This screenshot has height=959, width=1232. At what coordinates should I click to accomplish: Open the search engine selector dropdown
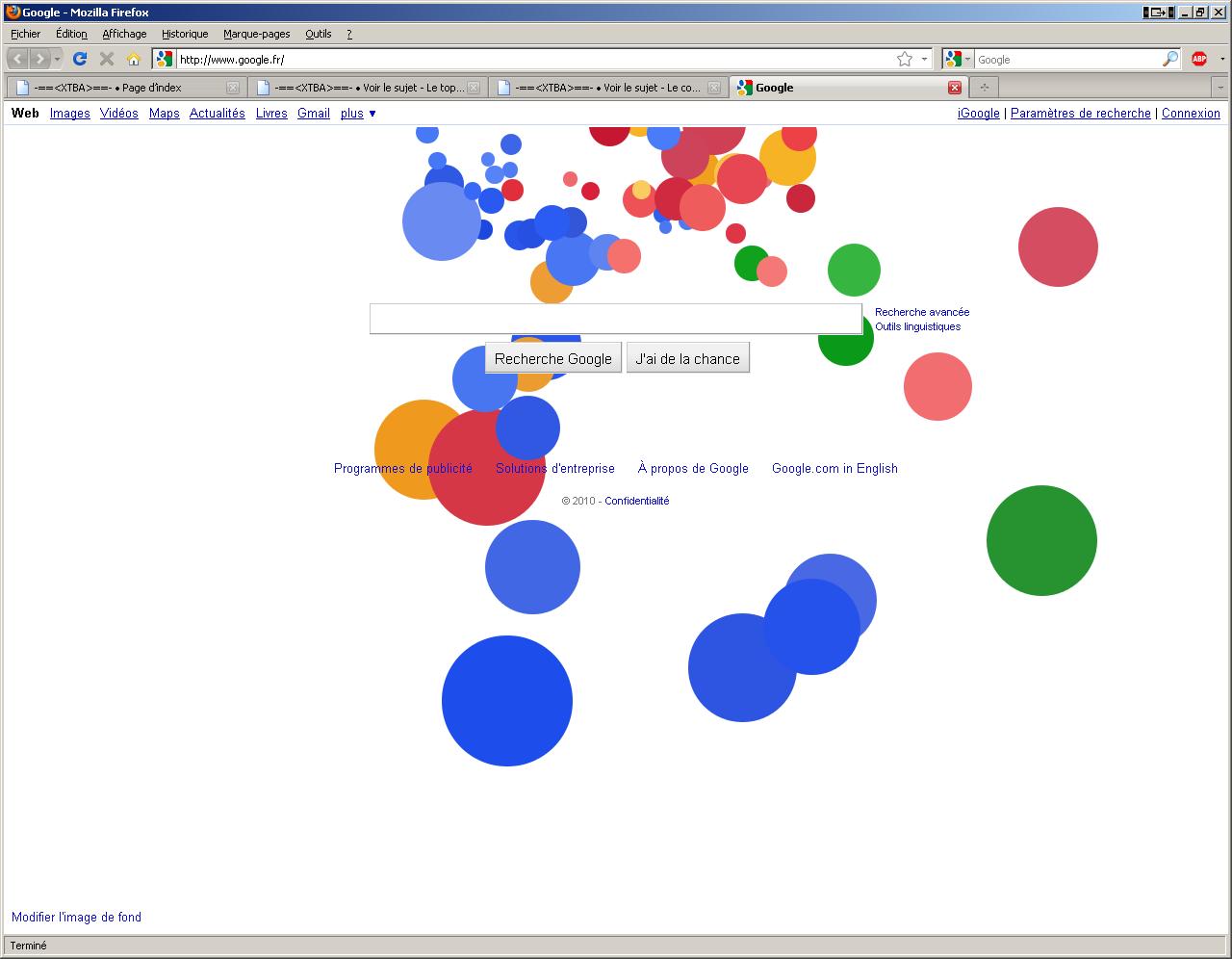958,59
